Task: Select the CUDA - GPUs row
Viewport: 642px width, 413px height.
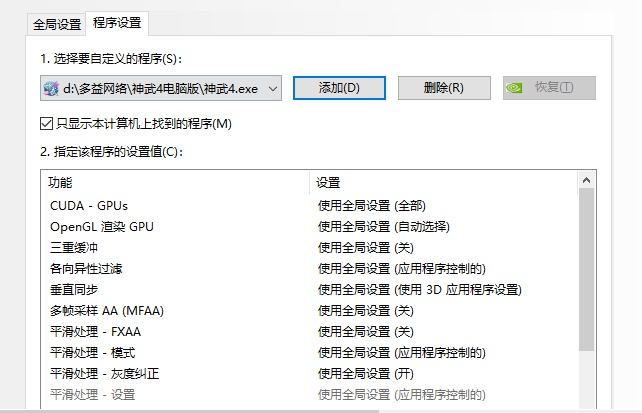Action: click(309, 205)
